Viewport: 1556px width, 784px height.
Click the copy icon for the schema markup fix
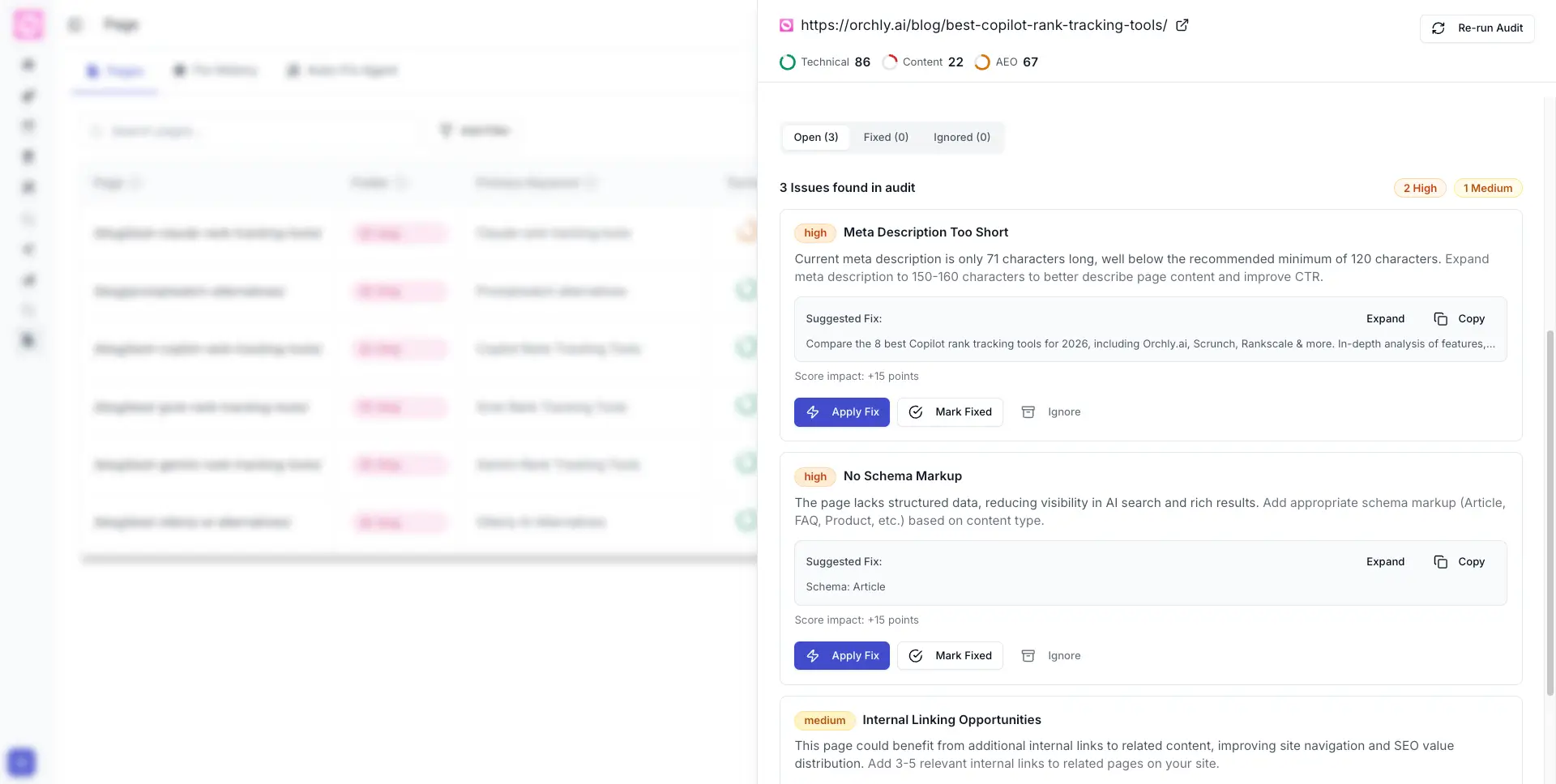[x=1442, y=561]
